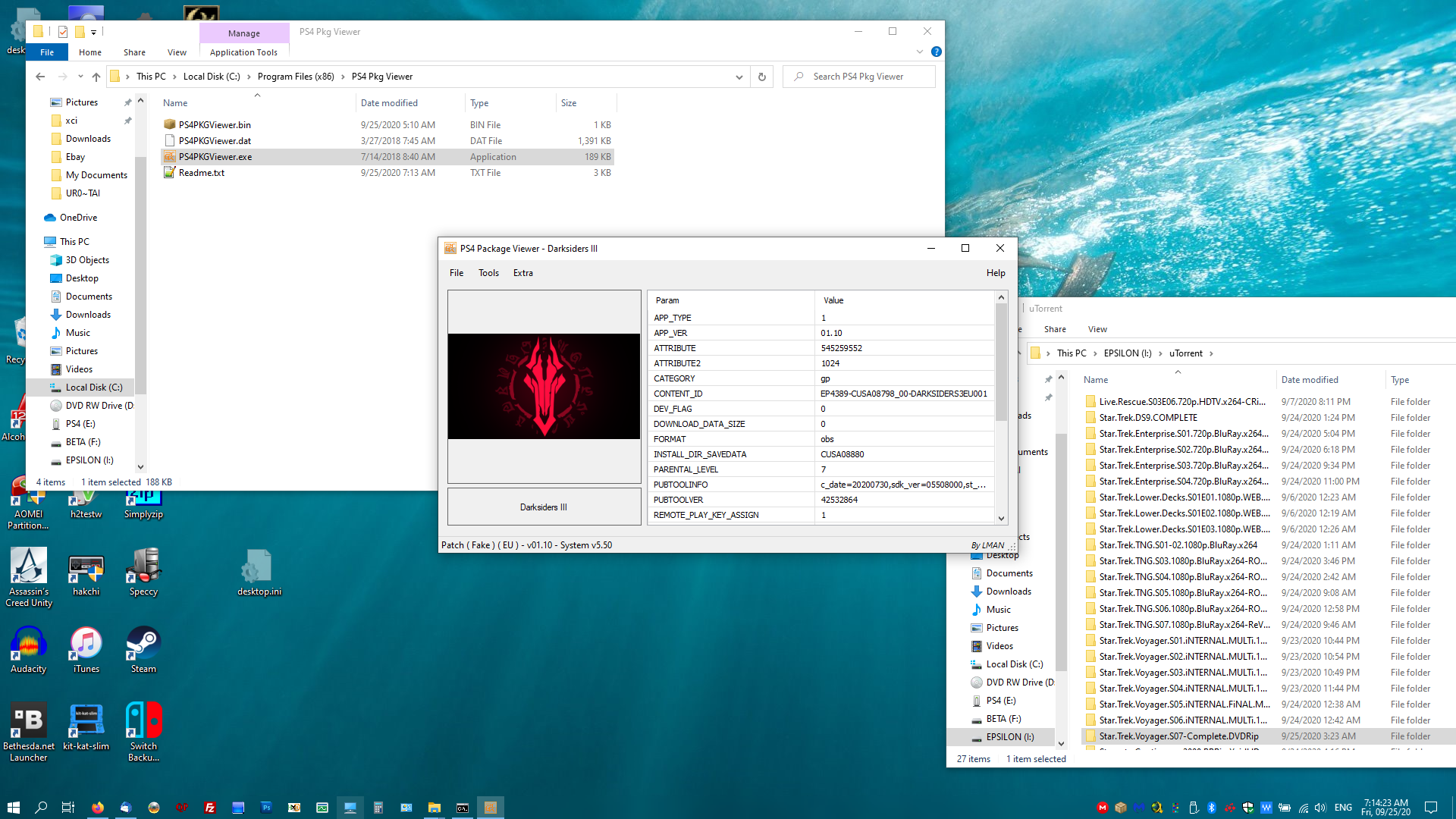The width and height of the screenshot is (1456, 819).
Task: Switch to File Explorer on taskbar
Action: 435,808
